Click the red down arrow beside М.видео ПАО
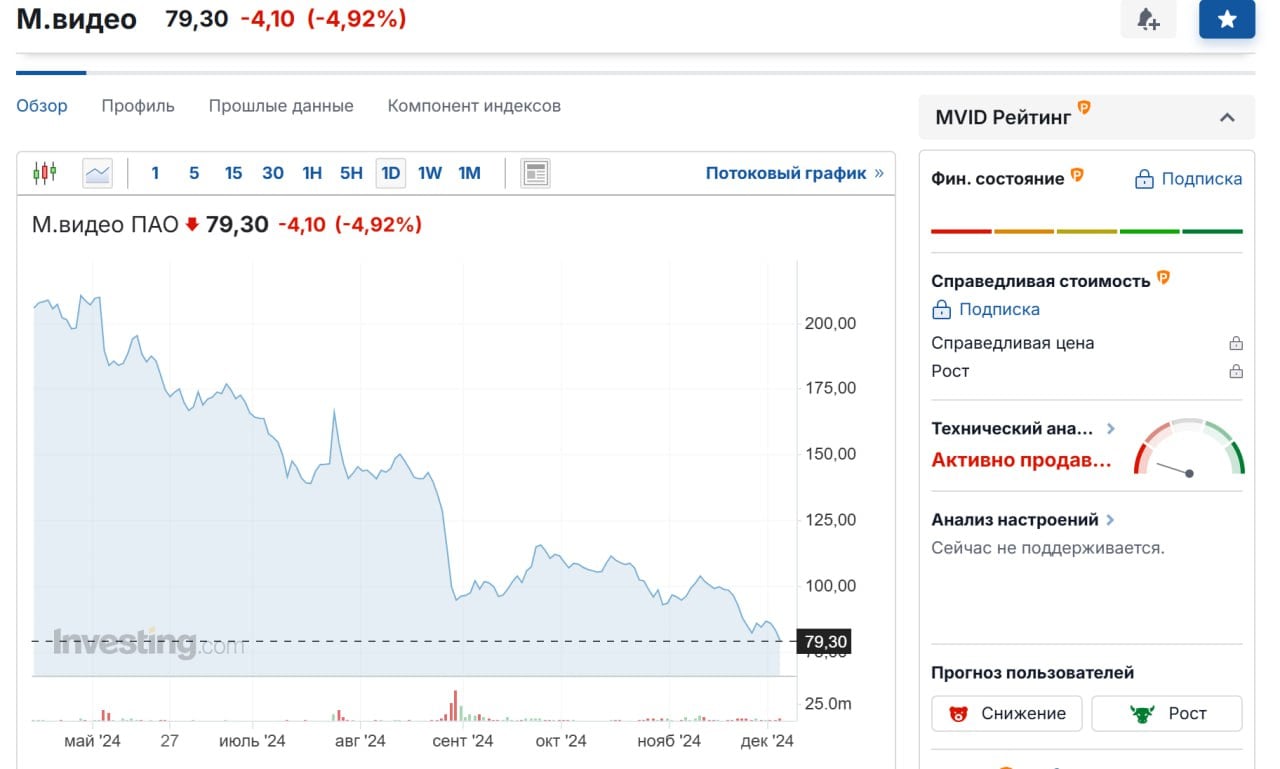The width and height of the screenshot is (1280, 769). pyautogui.click(x=192, y=225)
